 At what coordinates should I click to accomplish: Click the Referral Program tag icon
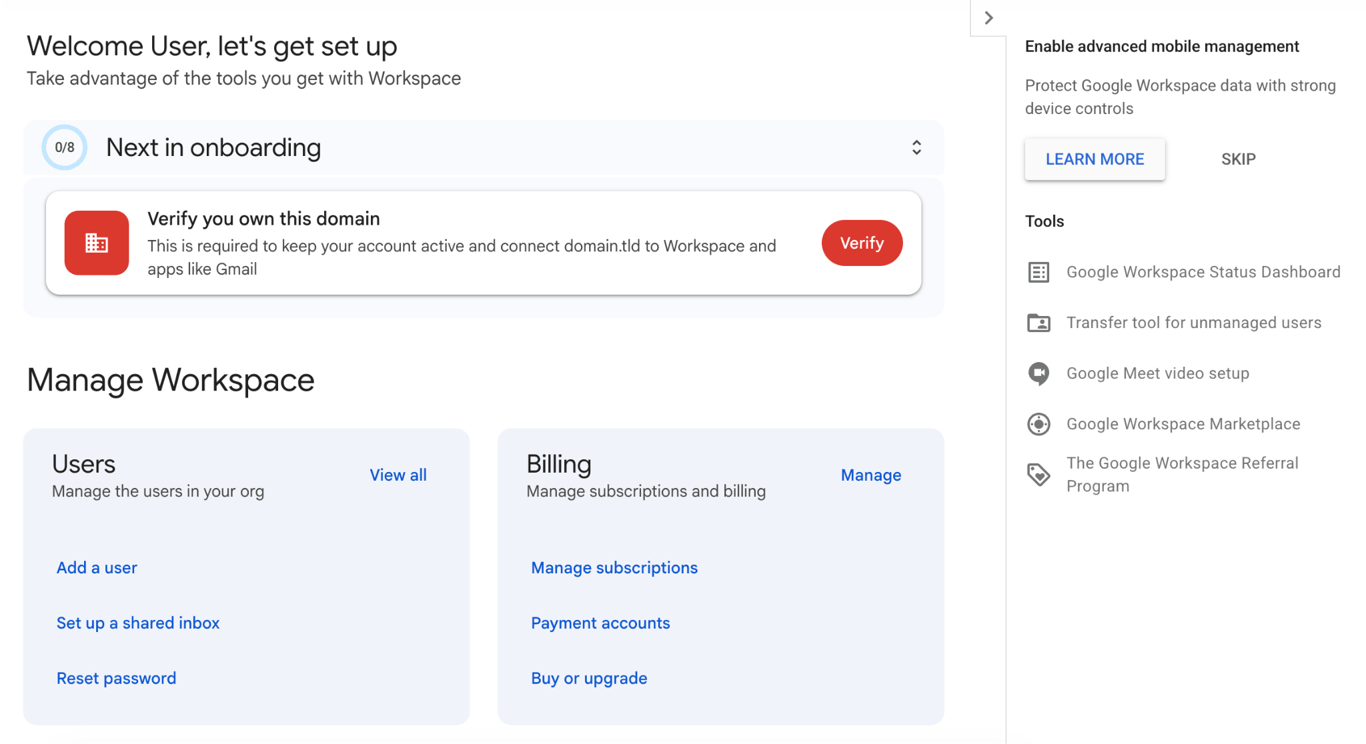coord(1039,475)
